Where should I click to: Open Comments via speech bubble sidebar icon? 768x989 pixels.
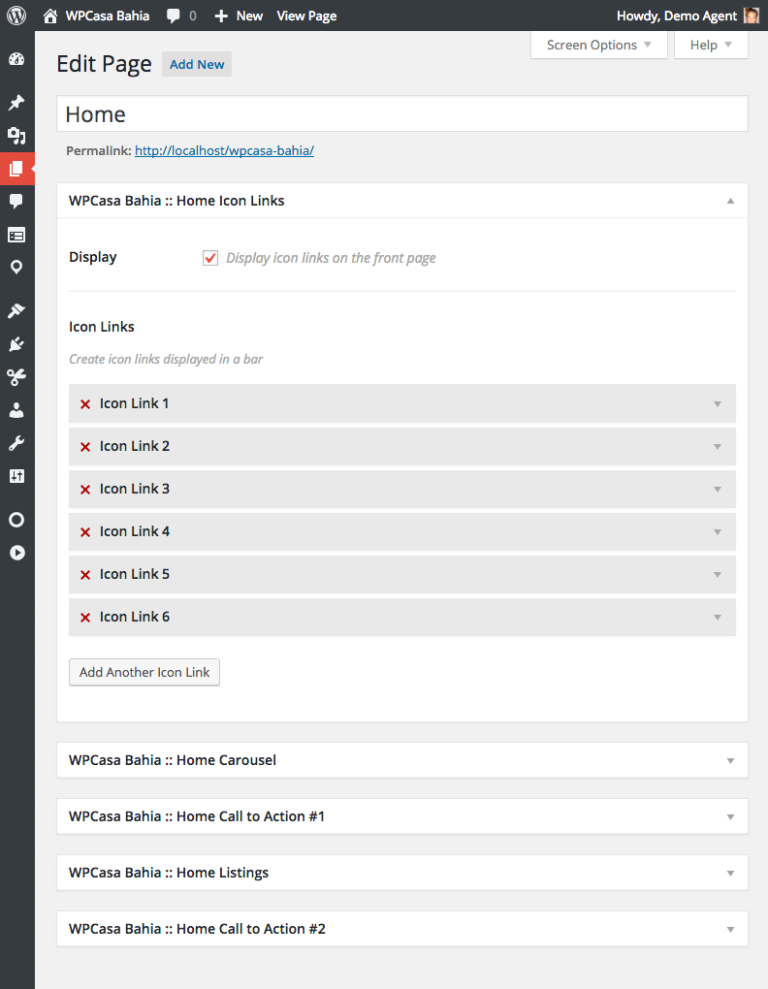click(x=17, y=202)
